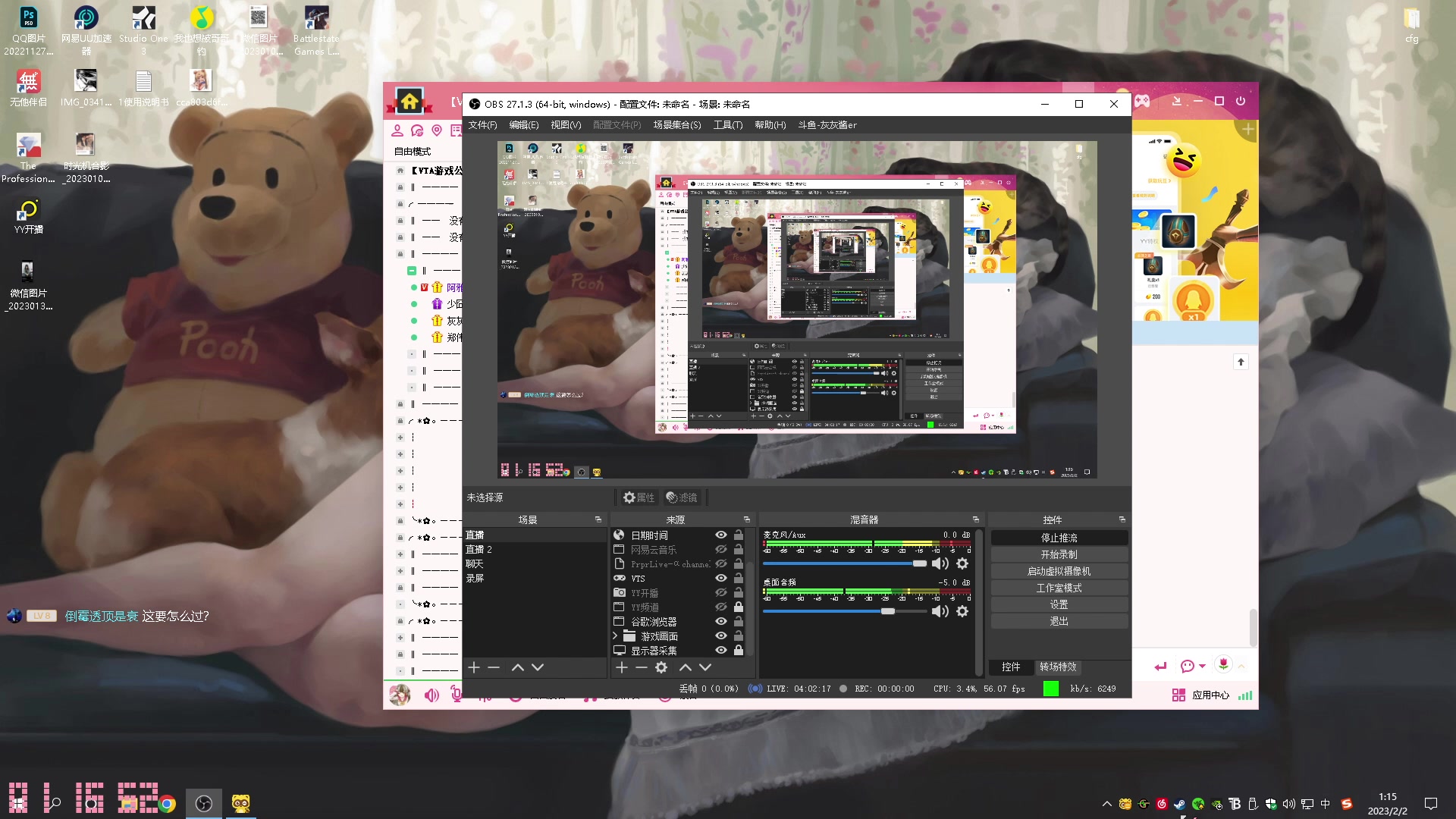Add a new source with plus icon
This screenshot has height=819, width=1456.
[622, 667]
